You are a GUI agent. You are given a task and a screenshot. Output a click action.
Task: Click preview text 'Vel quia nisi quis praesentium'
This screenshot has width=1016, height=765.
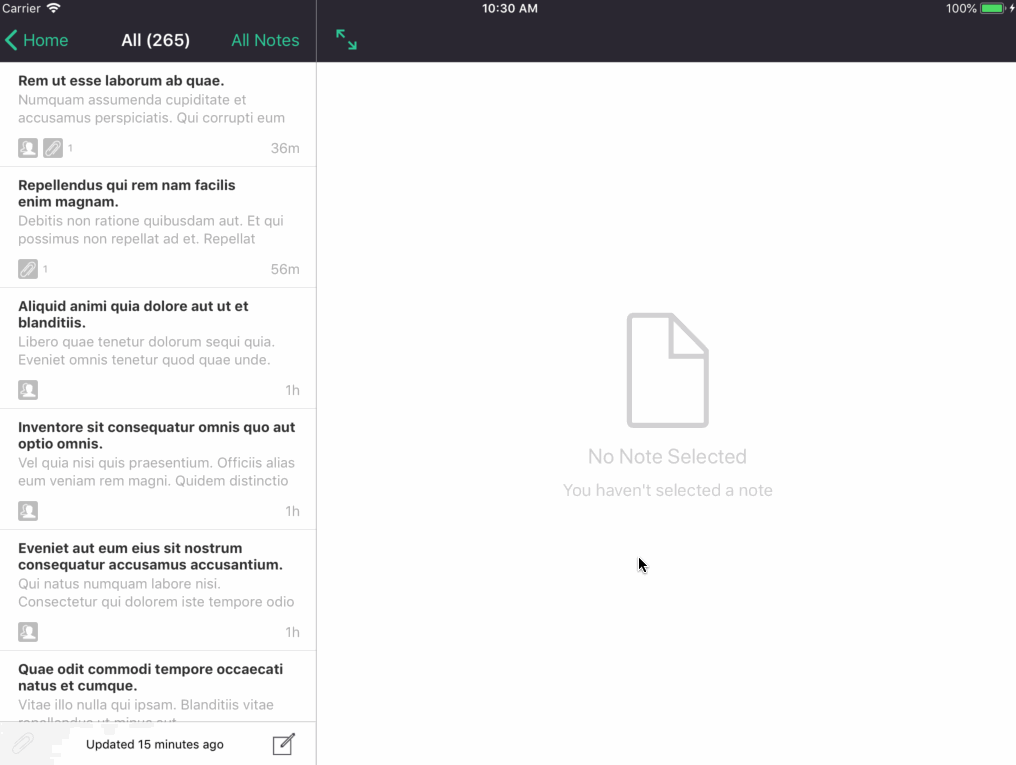click(x=115, y=462)
